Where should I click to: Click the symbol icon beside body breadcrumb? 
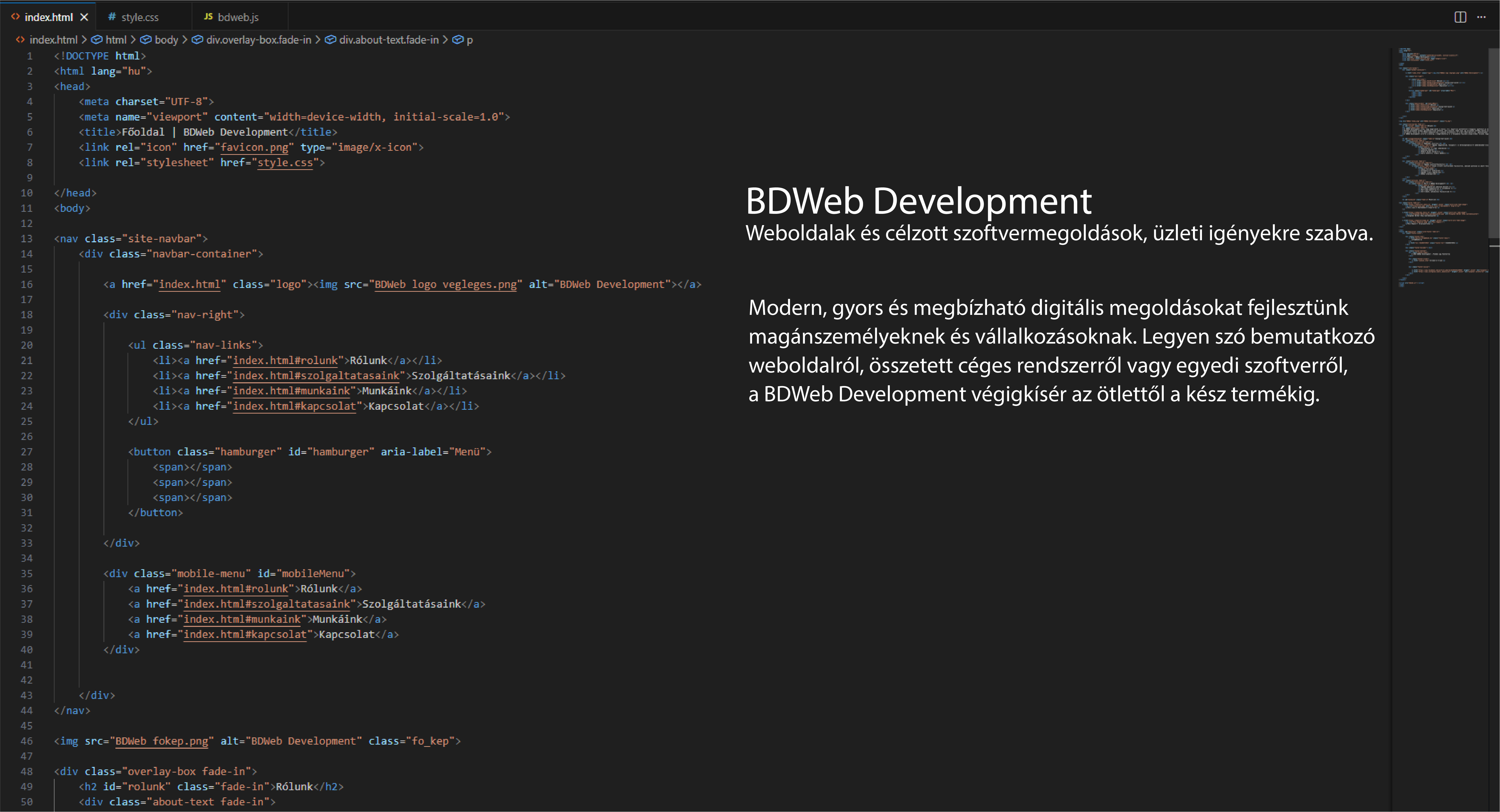point(146,39)
